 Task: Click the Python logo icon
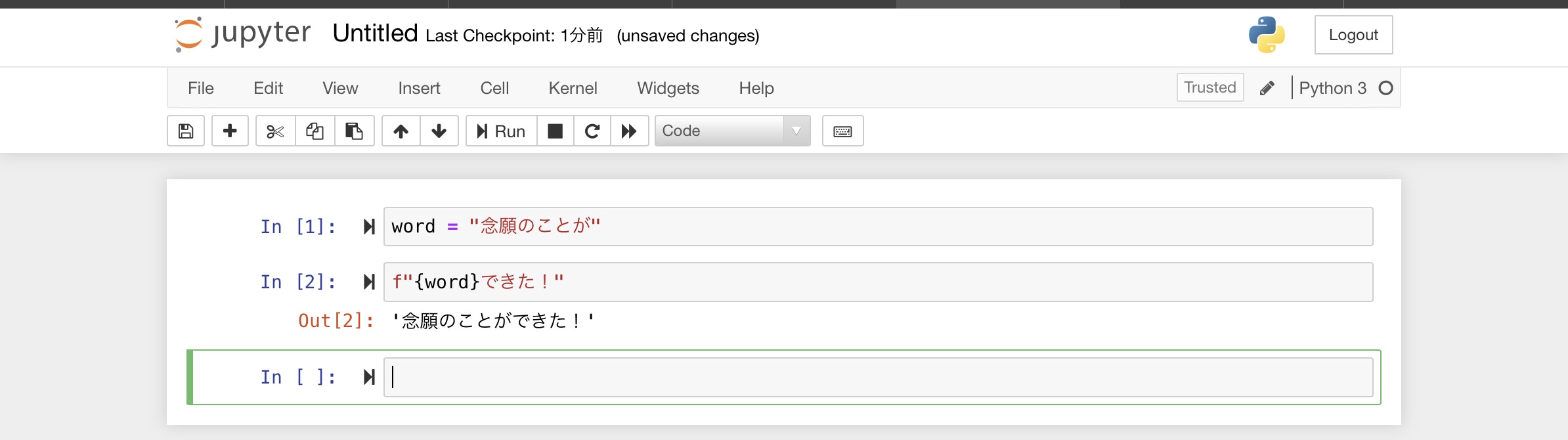(x=1267, y=35)
